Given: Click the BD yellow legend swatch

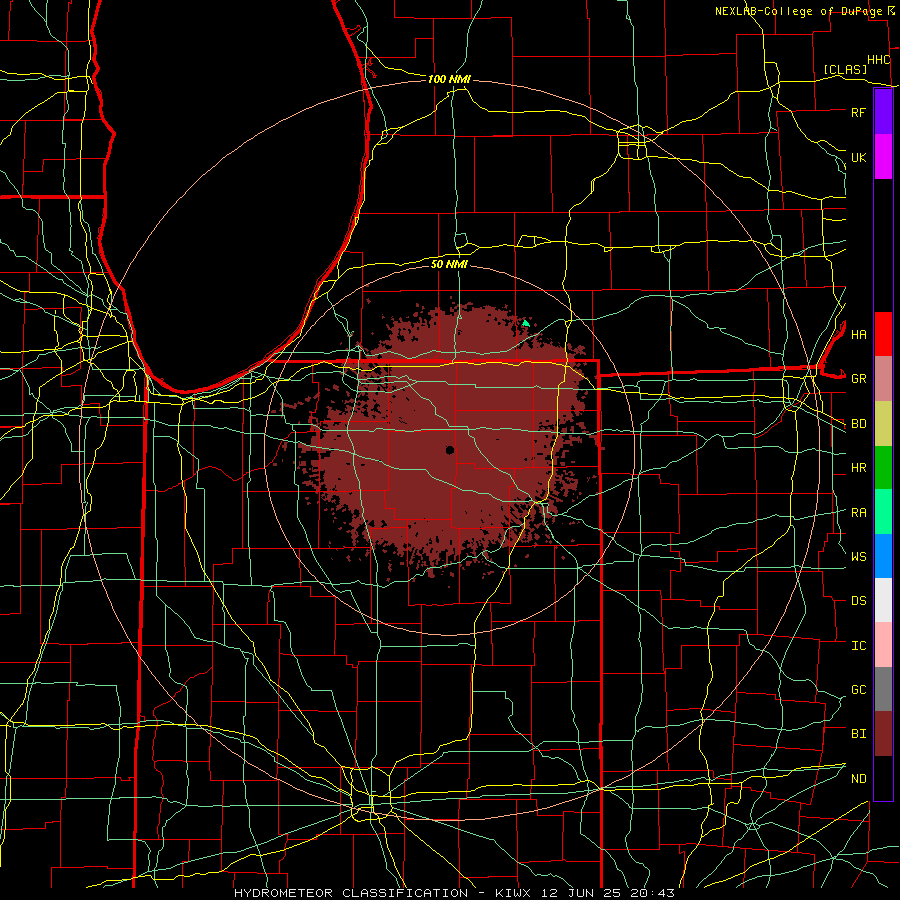Looking at the screenshot, I should [x=883, y=424].
